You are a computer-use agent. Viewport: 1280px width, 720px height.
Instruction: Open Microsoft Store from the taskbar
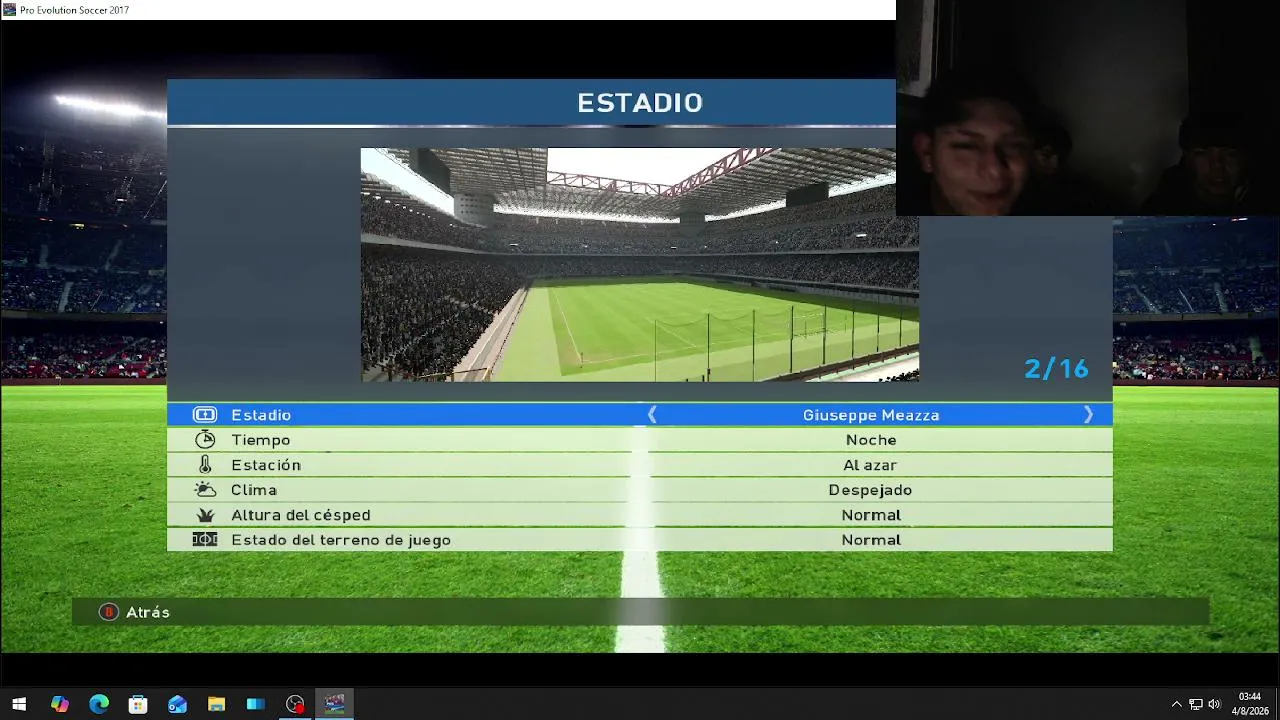coord(138,704)
